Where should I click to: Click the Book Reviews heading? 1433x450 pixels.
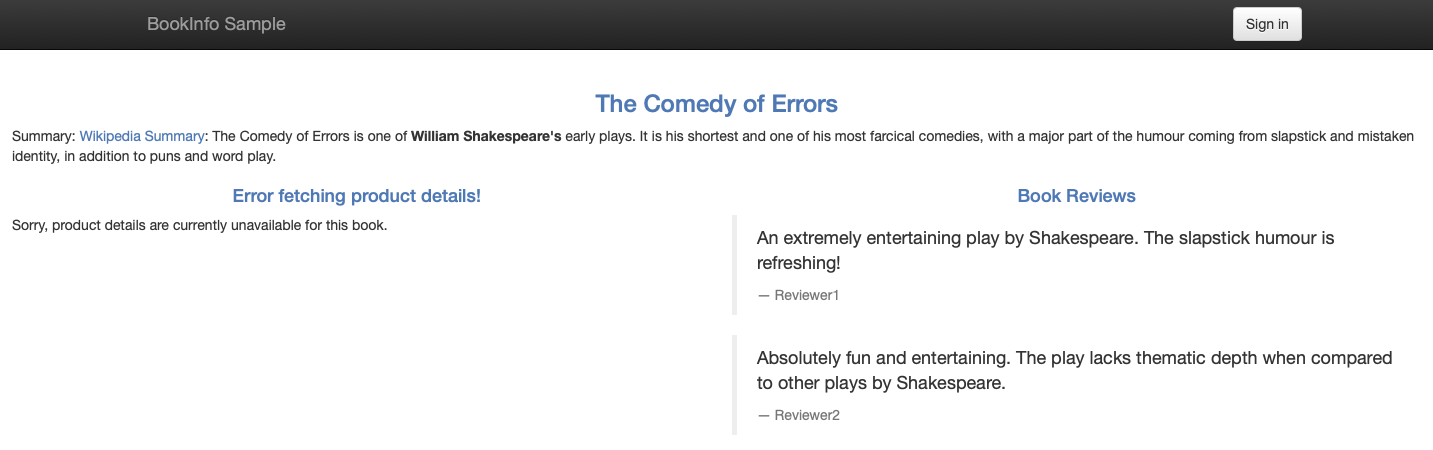pos(1076,196)
